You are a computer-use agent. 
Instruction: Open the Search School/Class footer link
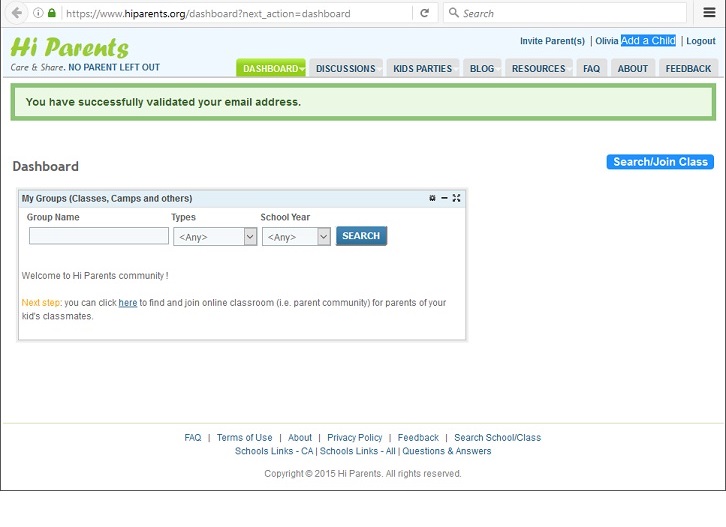tap(497, 438)
